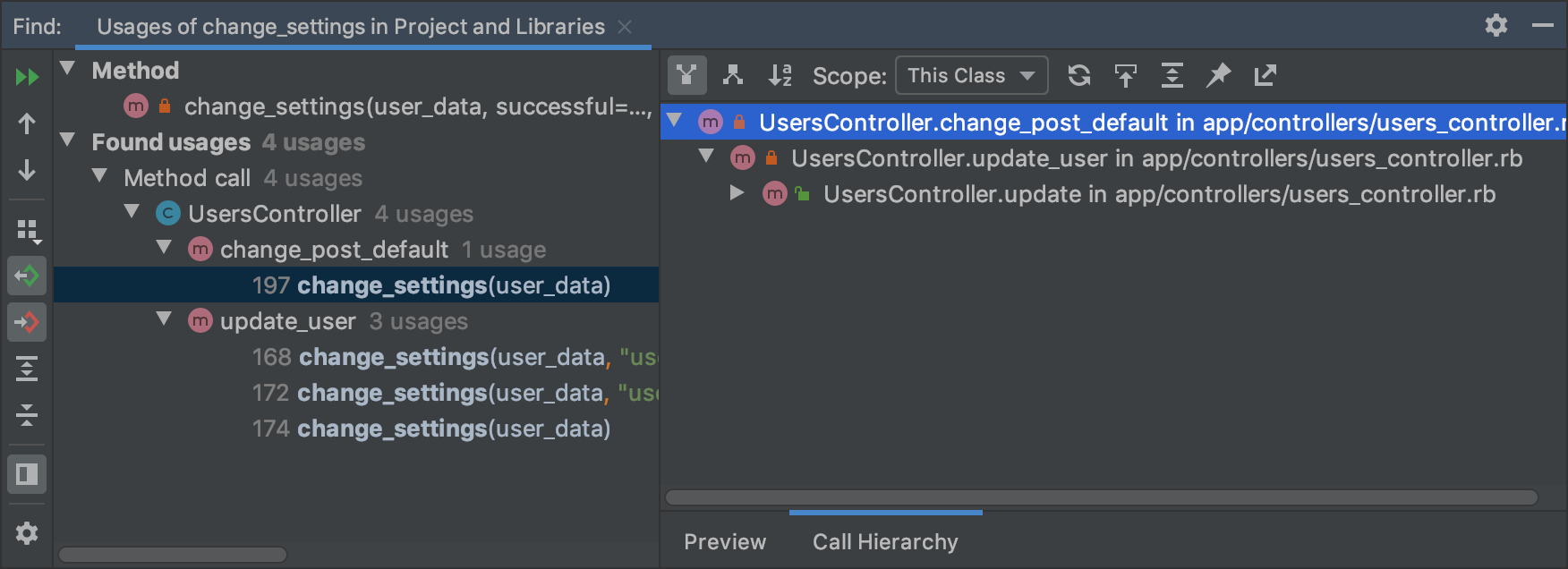Click the Method heading label
The image size is (1568, 569).
[x=135, y=71]
